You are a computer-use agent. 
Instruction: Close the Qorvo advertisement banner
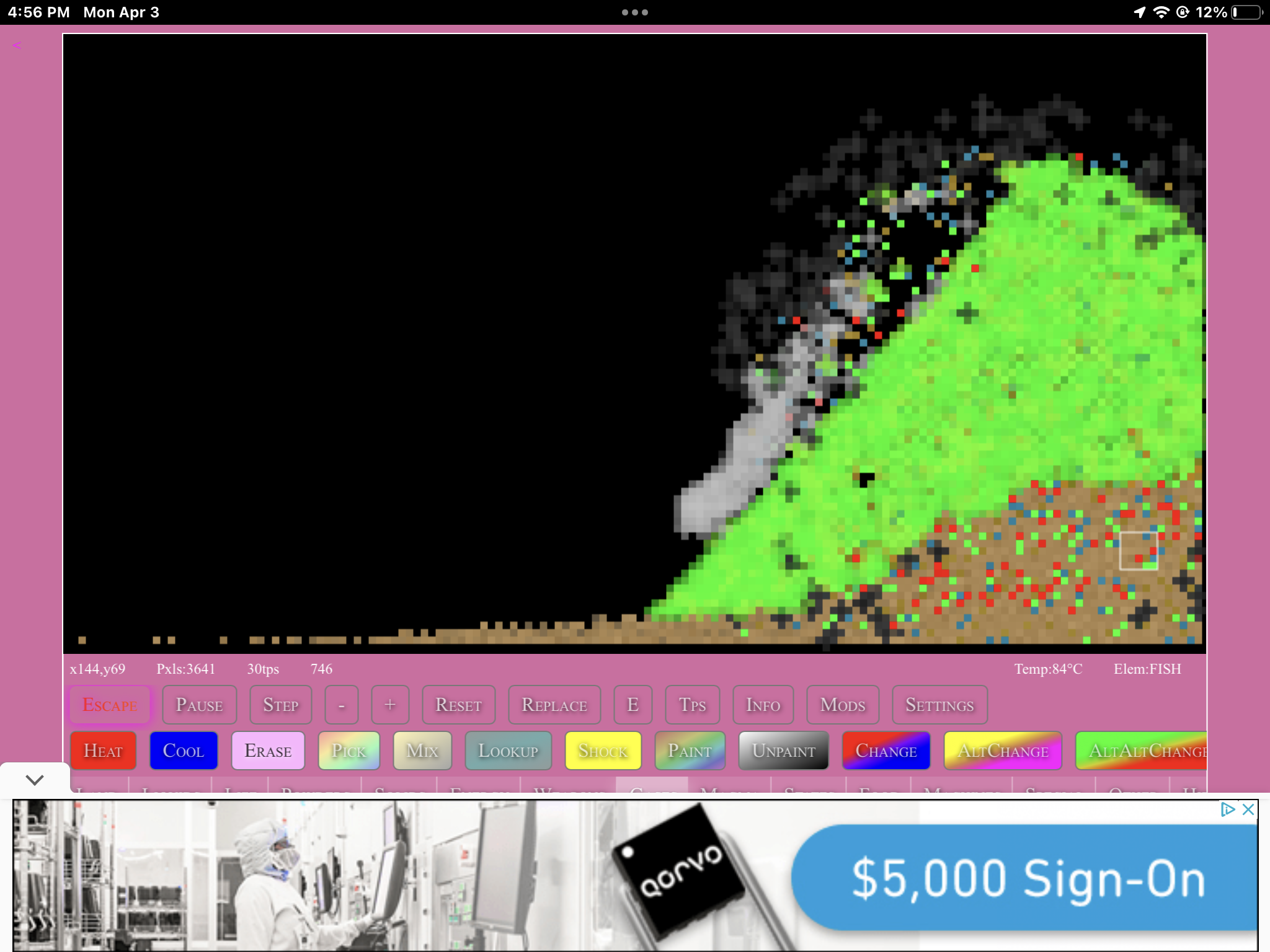(x=1248, y=809)
